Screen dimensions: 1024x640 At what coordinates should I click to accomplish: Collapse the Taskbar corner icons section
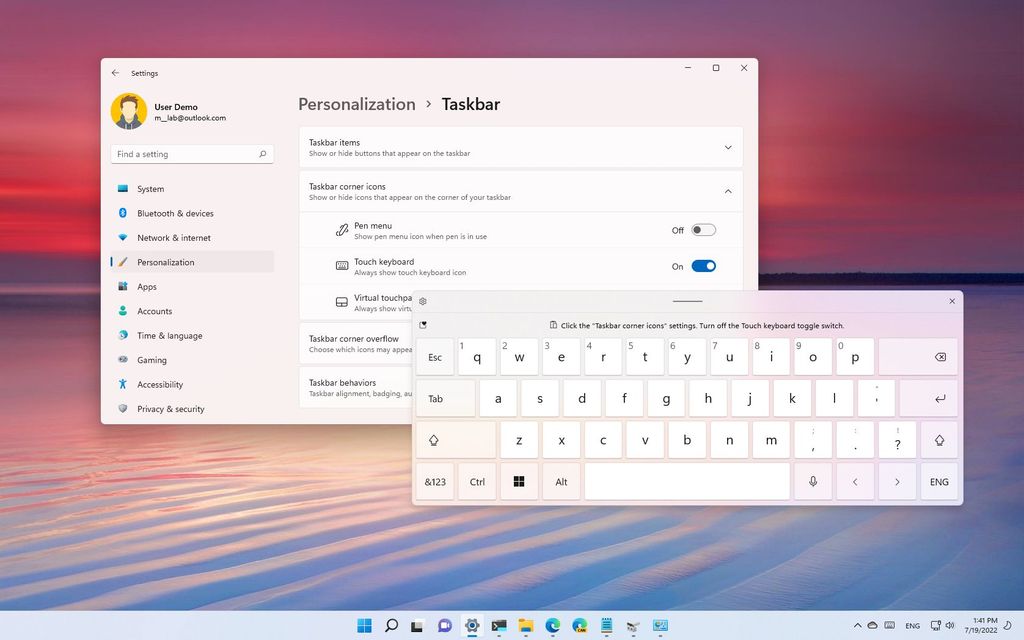(x=728, y=191)
